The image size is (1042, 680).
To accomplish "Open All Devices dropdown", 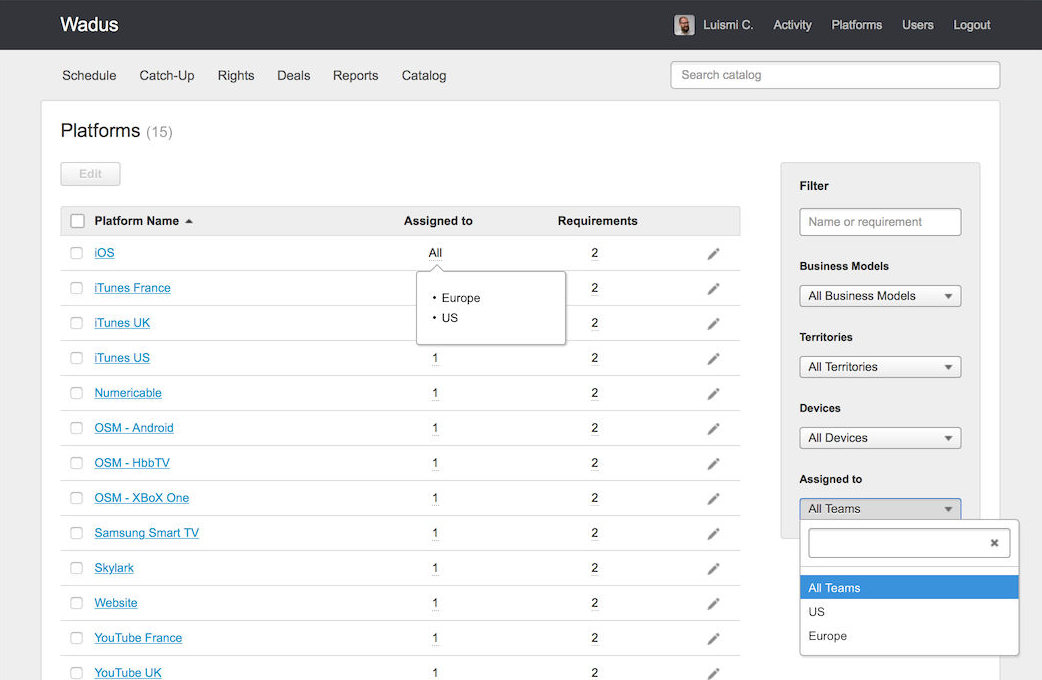I will 880,438.
